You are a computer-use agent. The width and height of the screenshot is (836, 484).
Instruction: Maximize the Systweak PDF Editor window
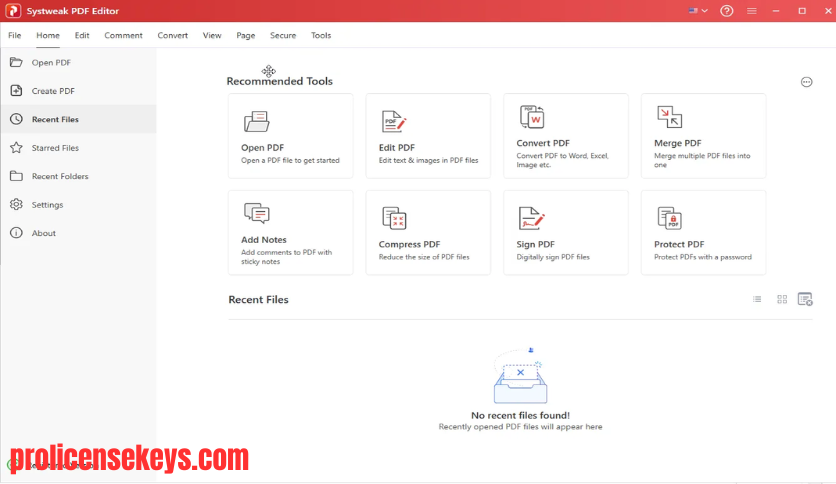click(x=802, y=11)
